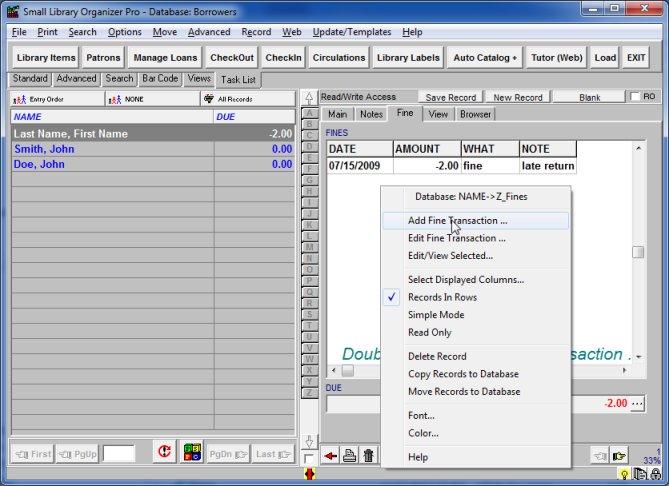Open the NONE secondary sort dropdown
Viewport: 669px width, 486px height.
pyautogui.click(x=153, y=99)
